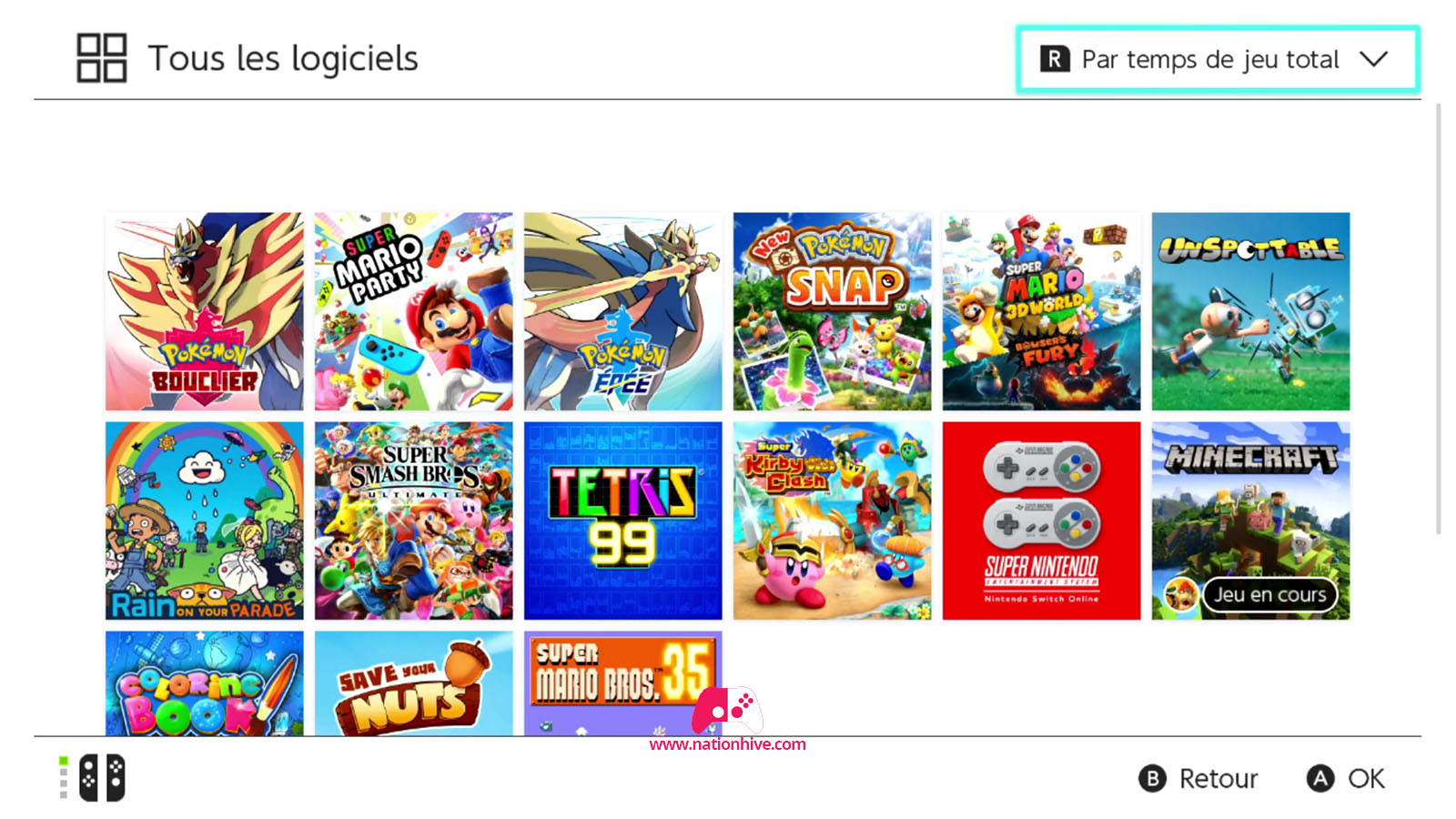The width and height of the screenshot is (1456, 819).
Task: Open Rain on Your Parade tile
Action: (205, 521)
